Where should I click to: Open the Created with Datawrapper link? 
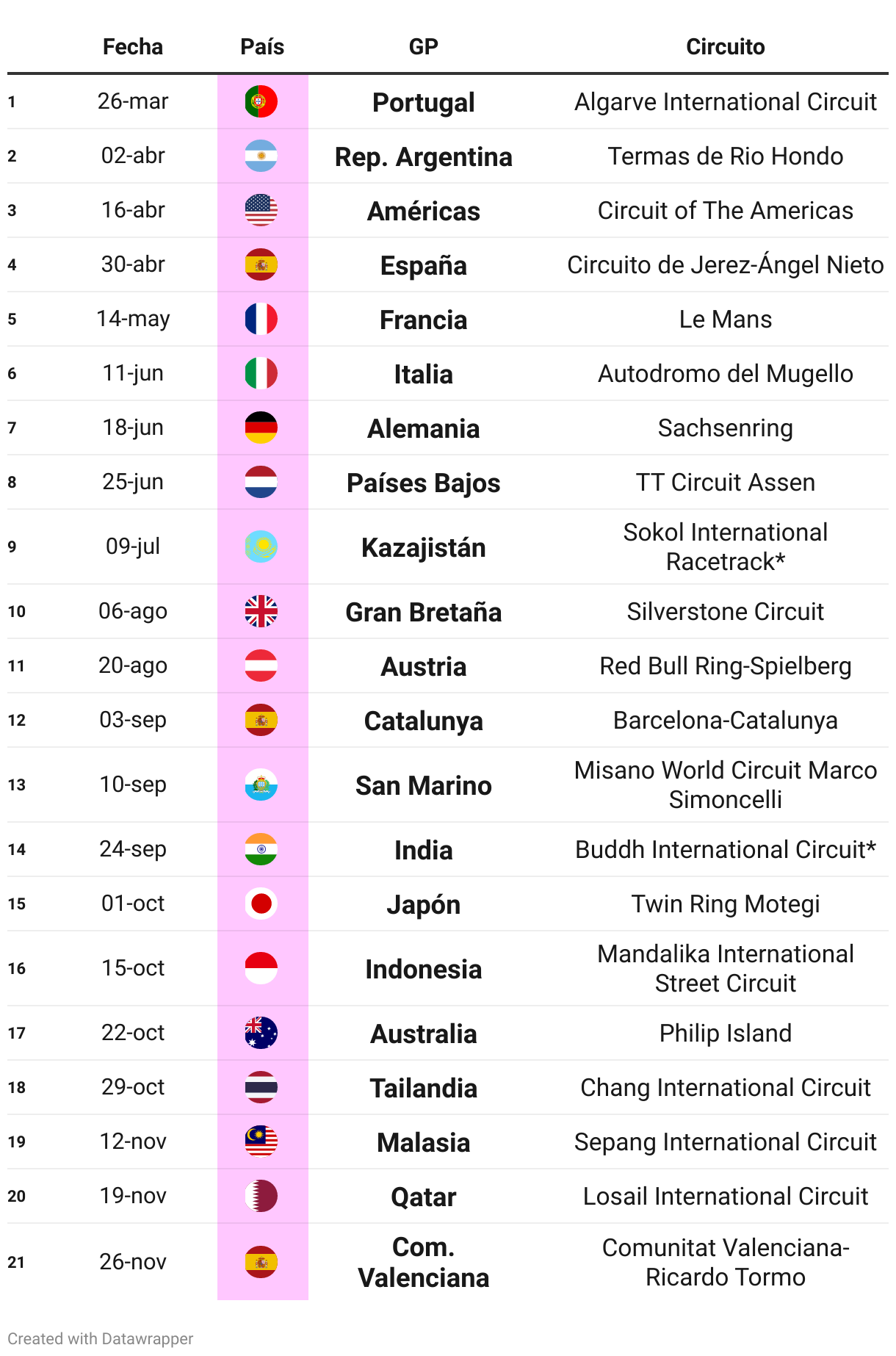(x=101, y=1338)
